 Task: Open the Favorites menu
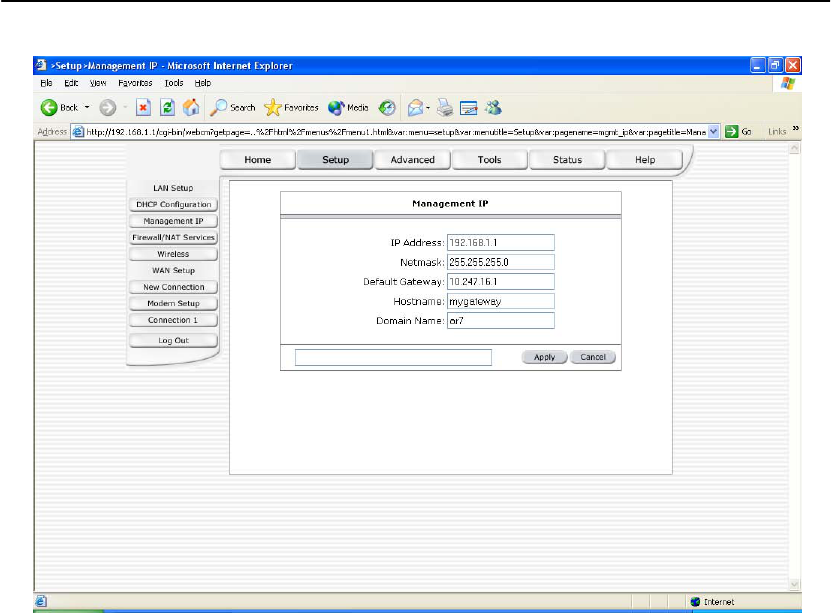tap(135, 83)
